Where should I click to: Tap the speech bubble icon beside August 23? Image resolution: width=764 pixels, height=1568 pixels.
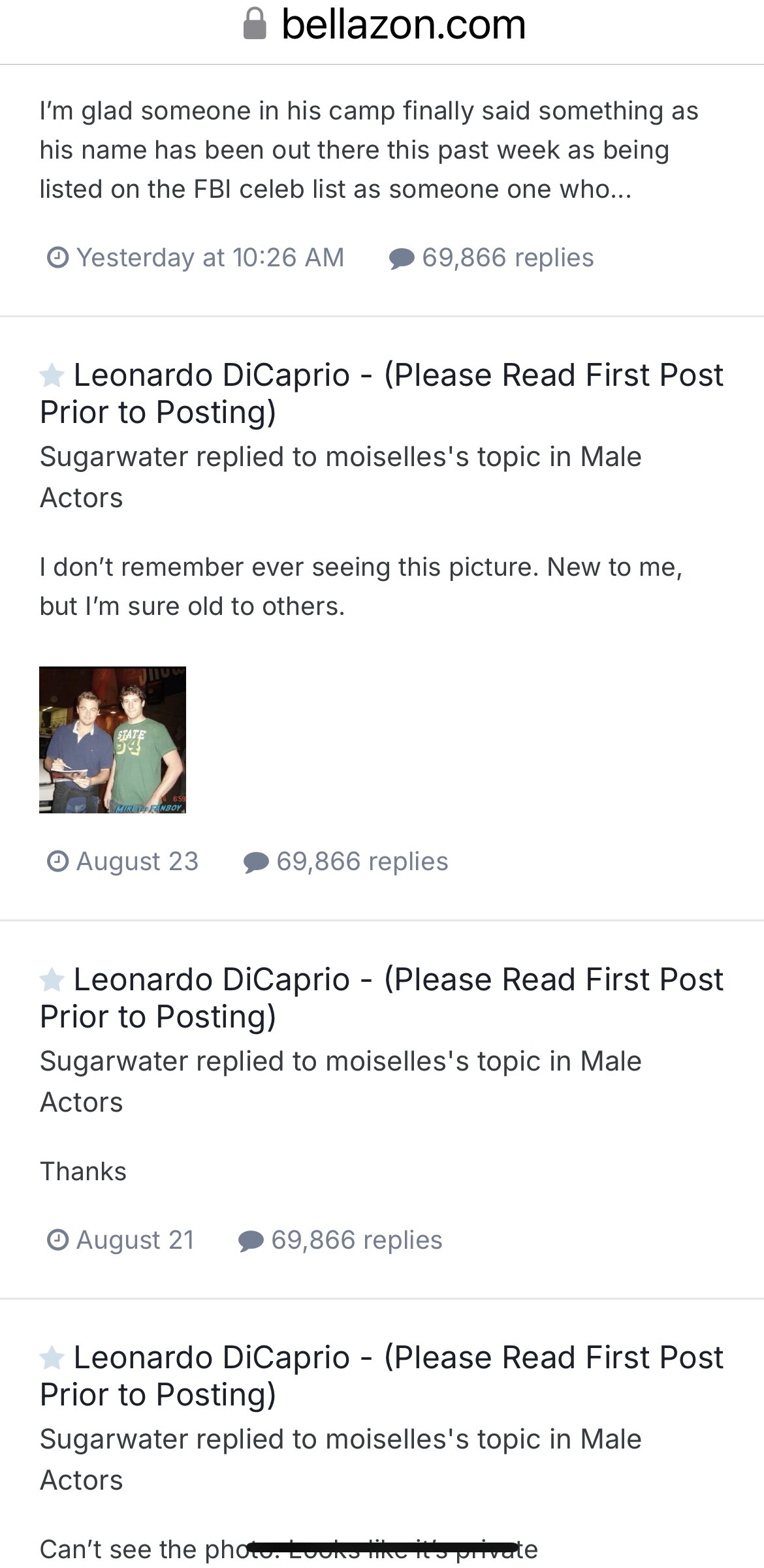coord(256,862)
